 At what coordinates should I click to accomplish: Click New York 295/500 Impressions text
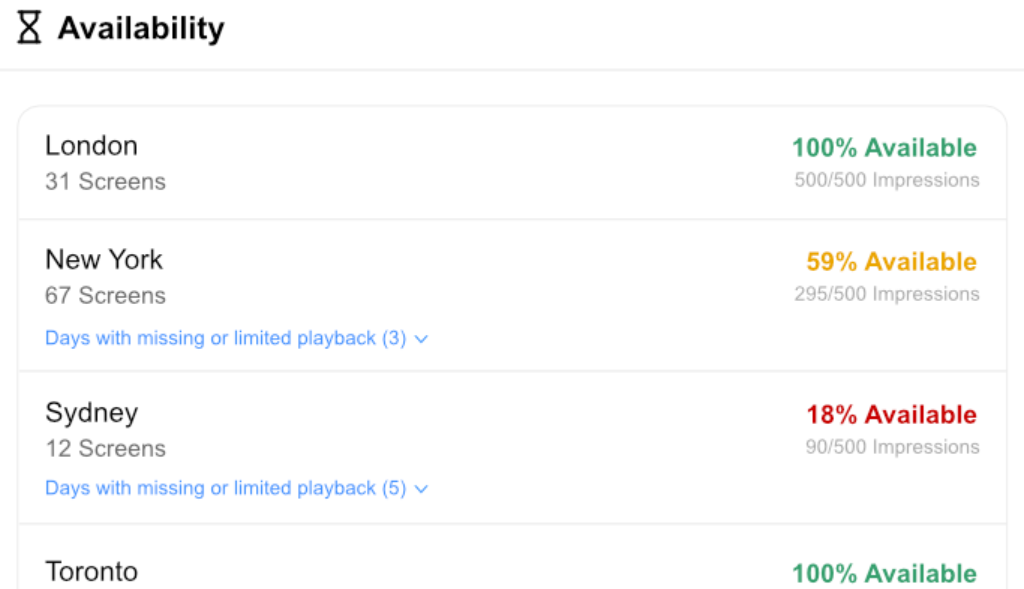pyautogui.click(x=887, y=294)
